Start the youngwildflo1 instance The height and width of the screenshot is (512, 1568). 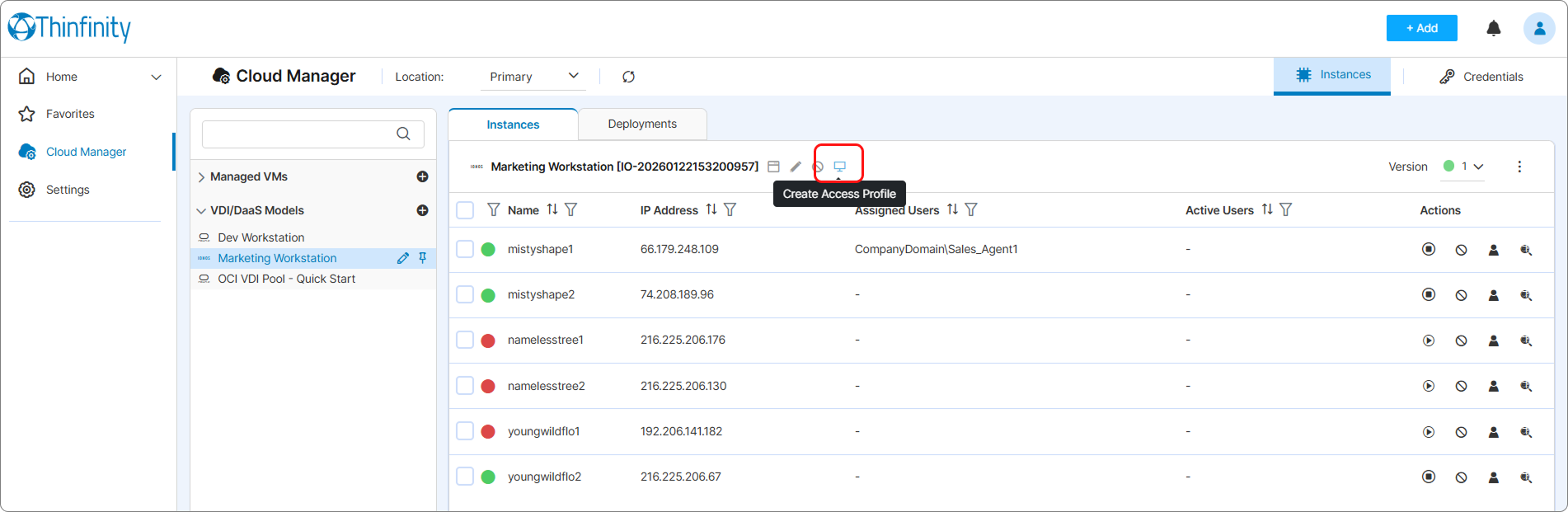click(x=1429, y=432)
